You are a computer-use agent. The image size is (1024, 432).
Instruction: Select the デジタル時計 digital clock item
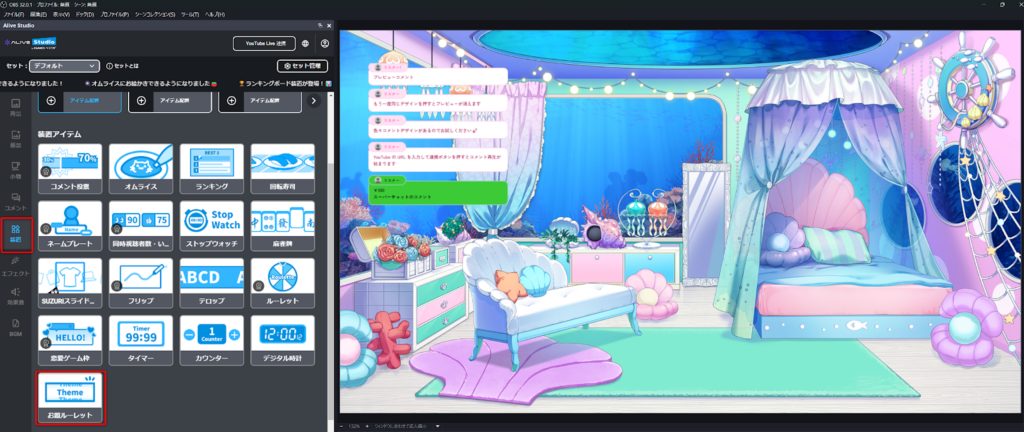click(x=282, y=340)
